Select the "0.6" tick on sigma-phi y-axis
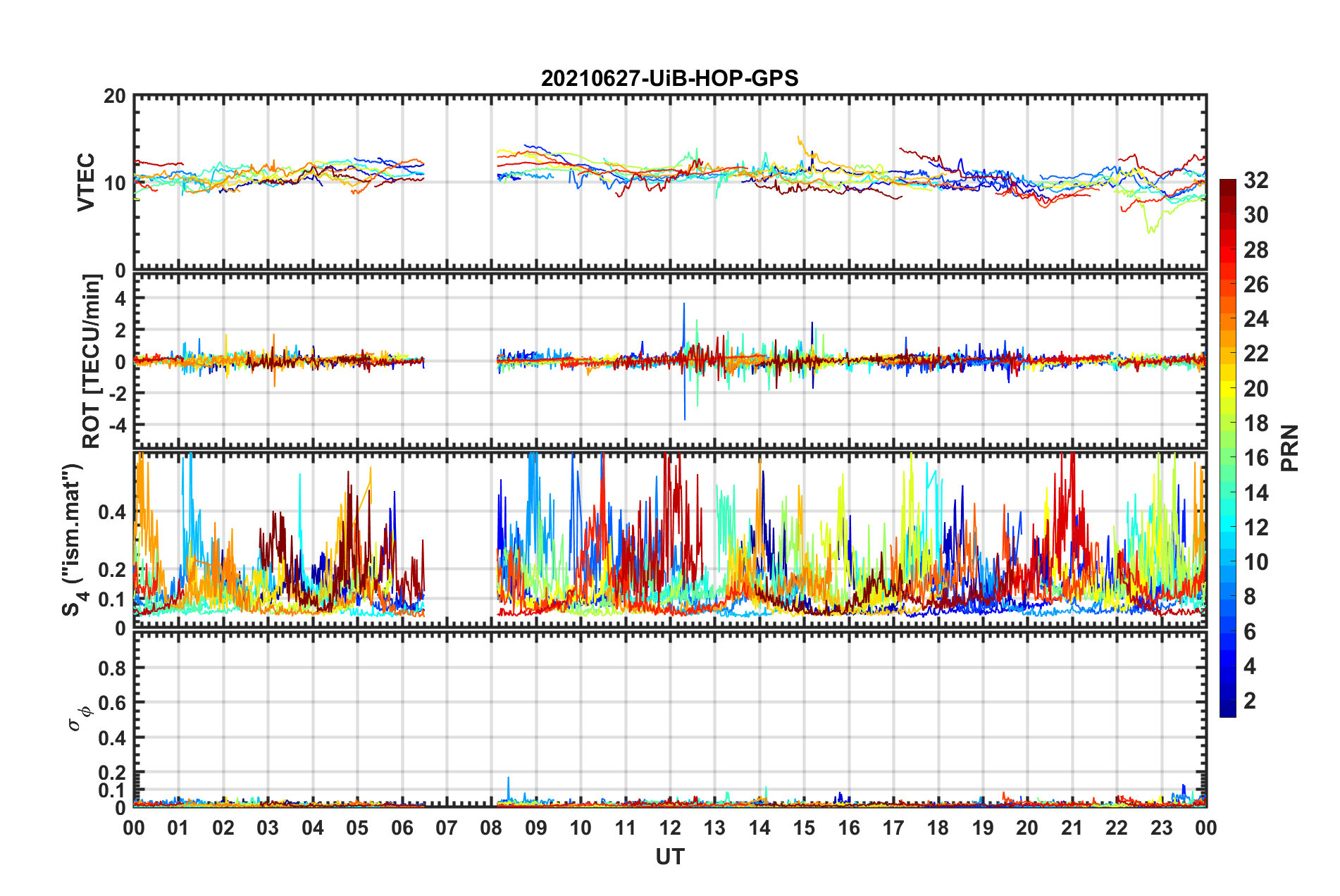Viewport: 1340px width, 896px height. pos(112,703)
